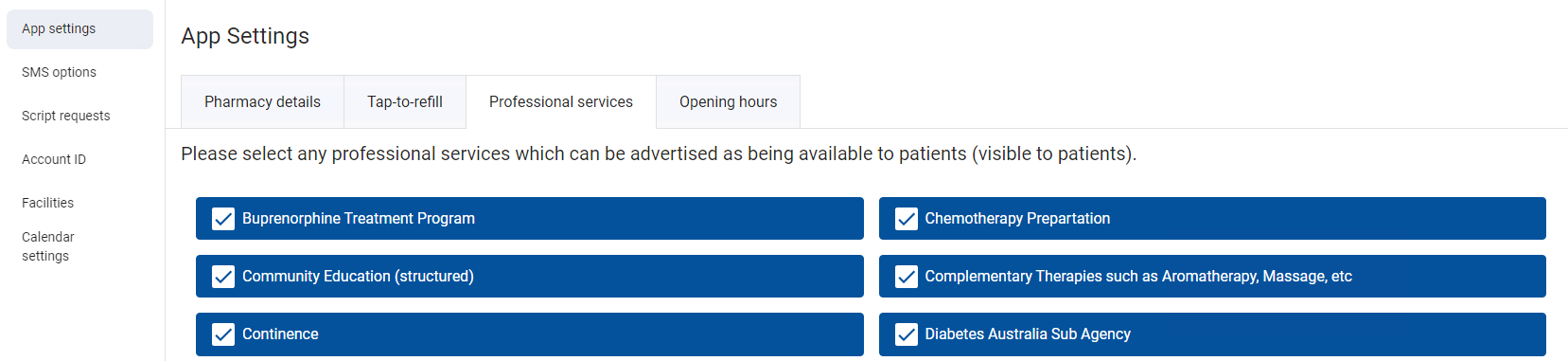This screenshot has width=1568, height=361.
Task: Open the Opening hours tab
Action: [x=728, y=101]
